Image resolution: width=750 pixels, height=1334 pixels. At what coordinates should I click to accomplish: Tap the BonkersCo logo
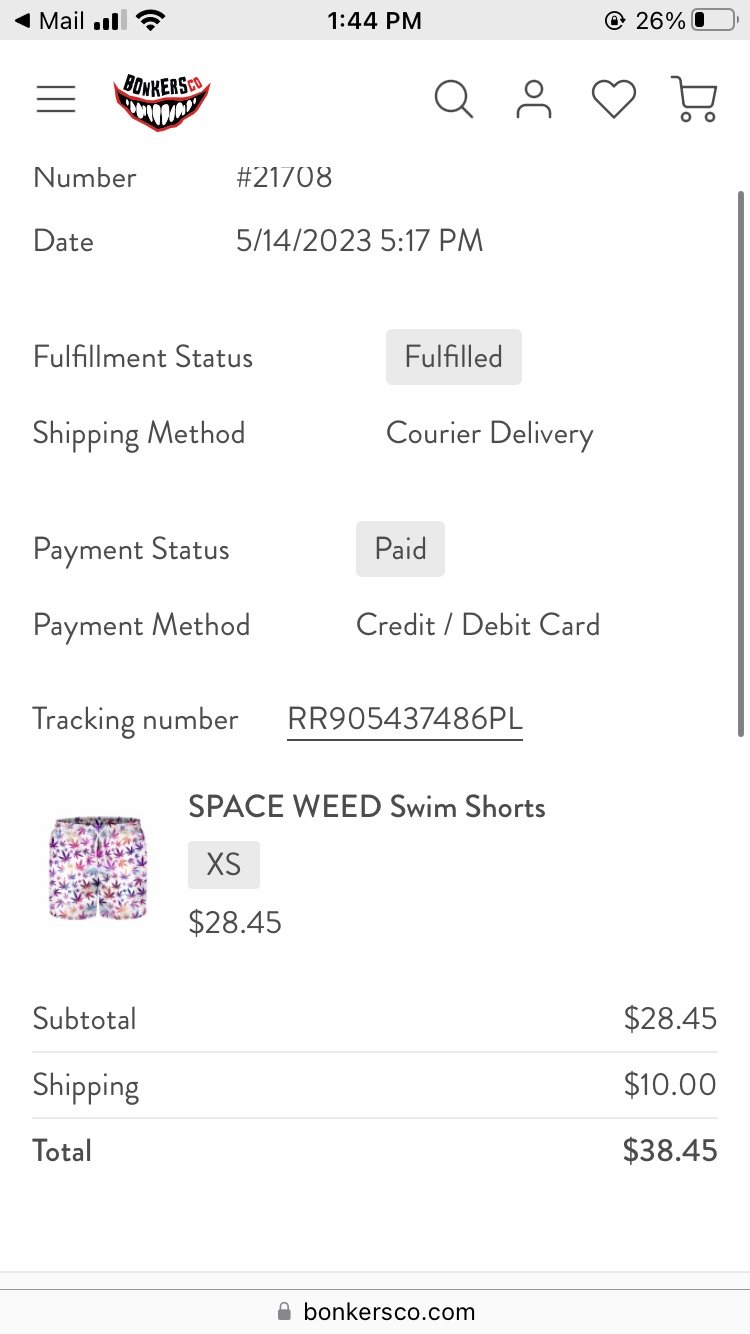click(x=162, y=100)
